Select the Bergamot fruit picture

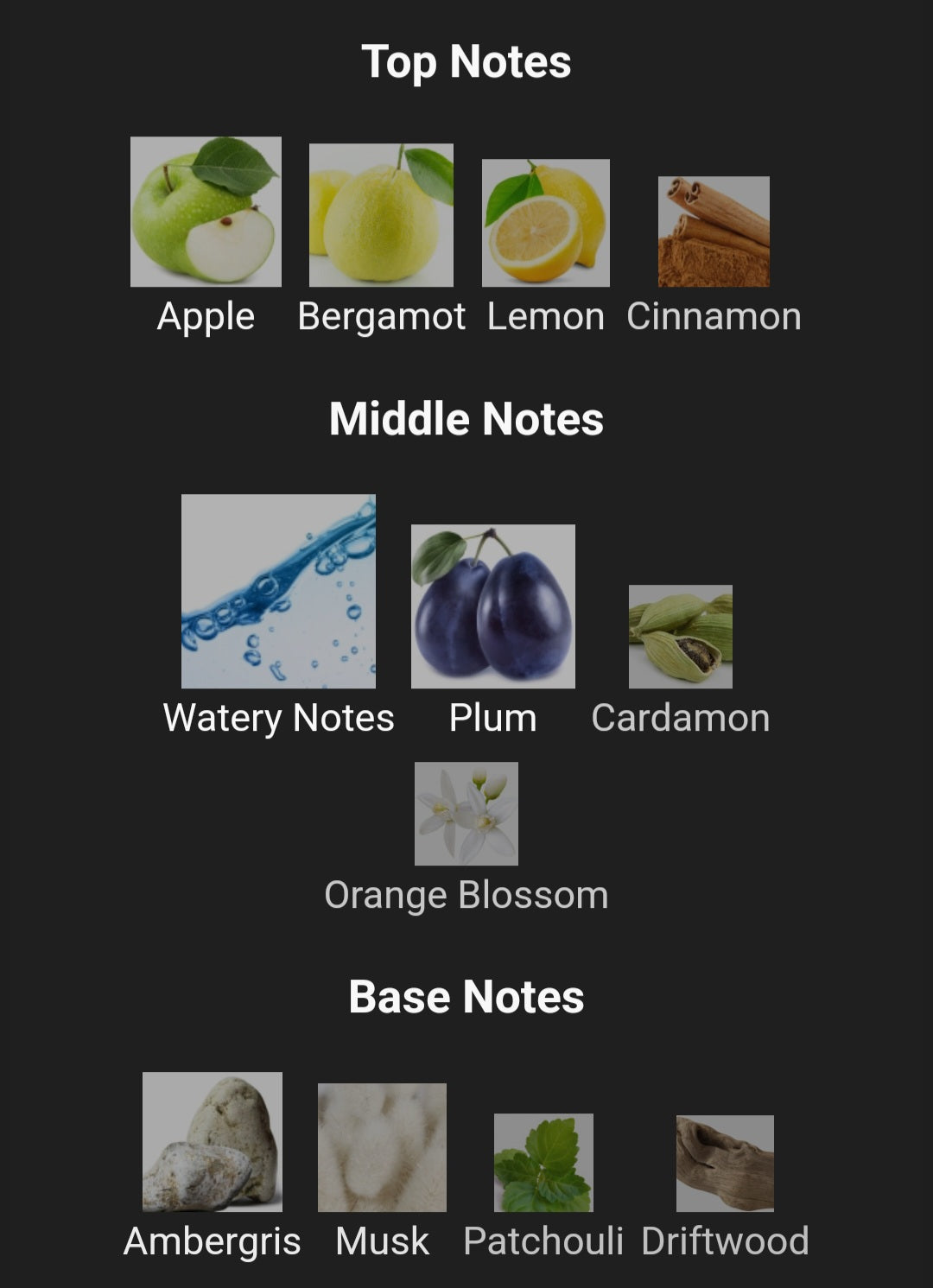pos(381,215)
